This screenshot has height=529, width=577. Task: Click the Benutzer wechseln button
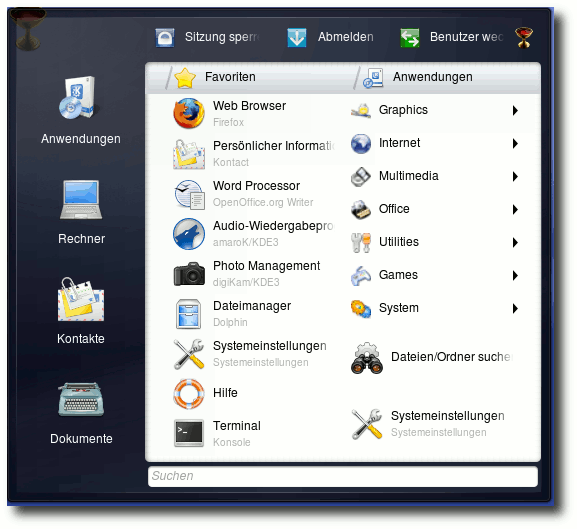[x=452, y=37]
